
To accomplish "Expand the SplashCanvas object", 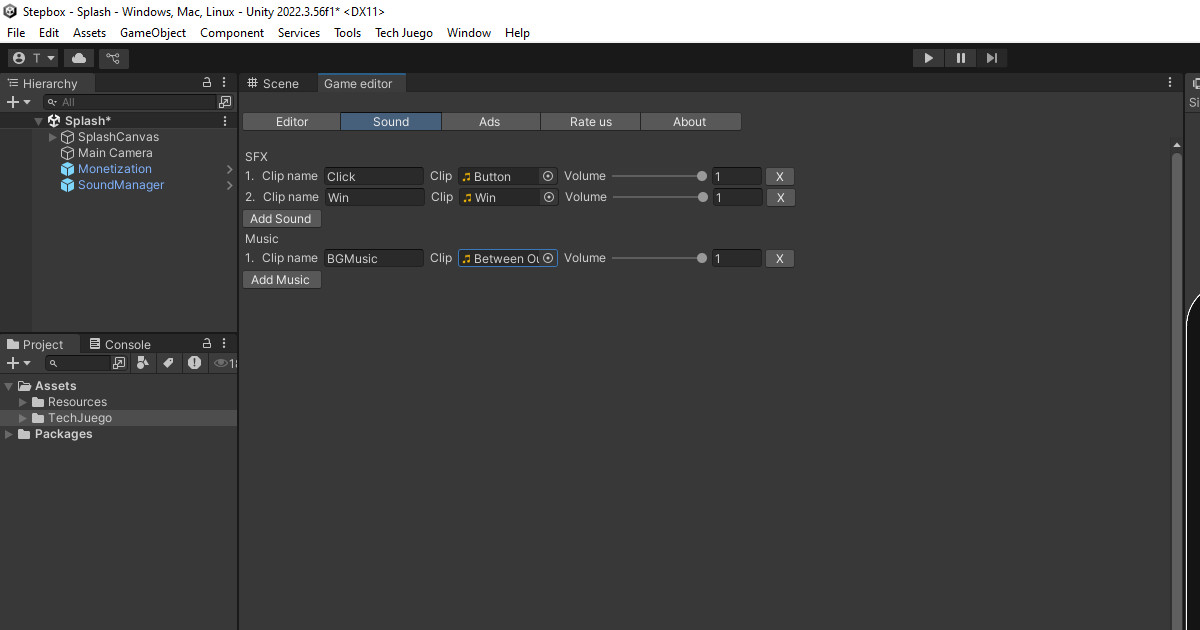I will pyautogui.click(x=53, y=137).
